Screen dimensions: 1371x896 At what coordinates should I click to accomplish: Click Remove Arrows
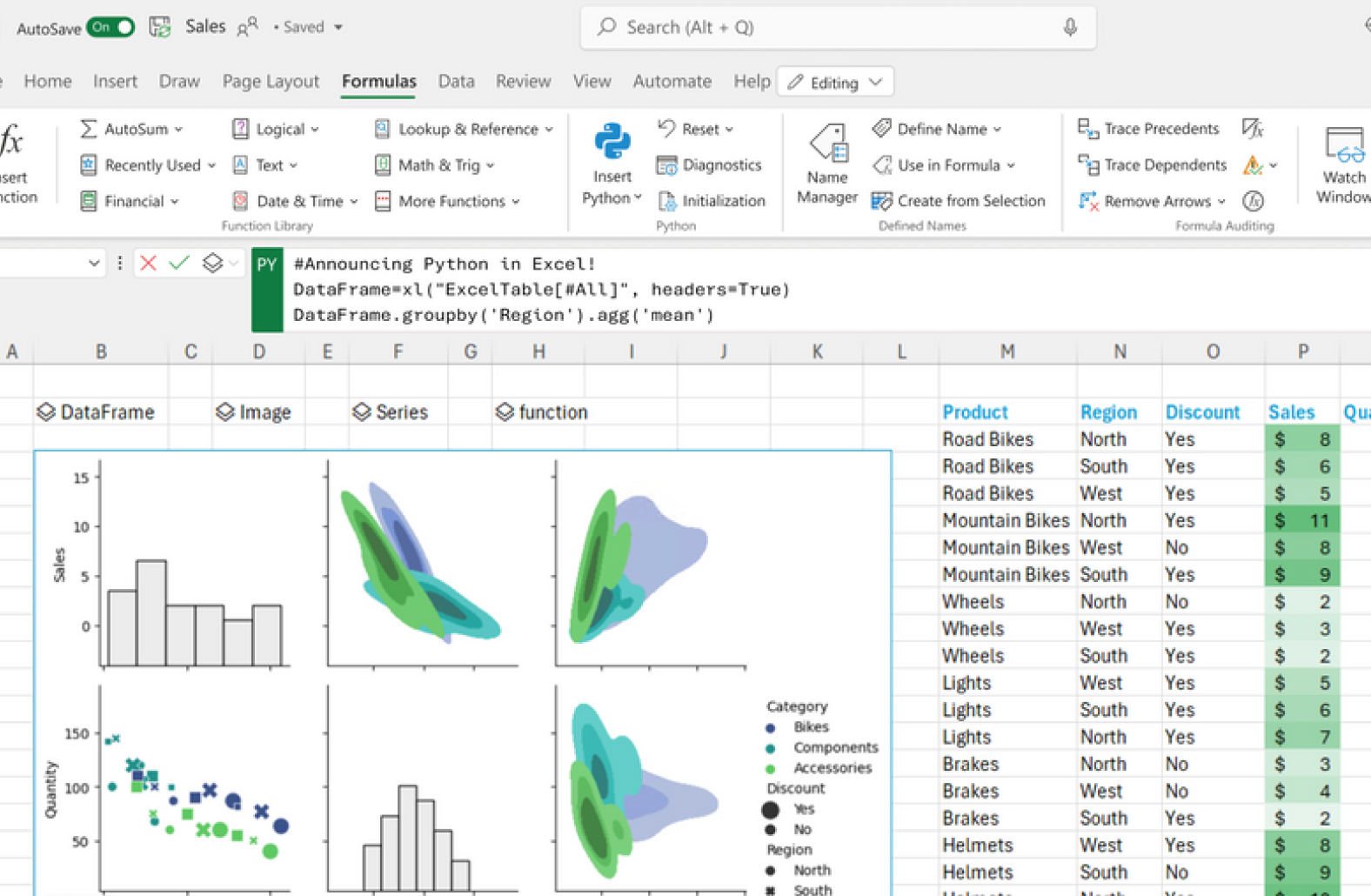pyautogui.click(x=1152, y=201)
